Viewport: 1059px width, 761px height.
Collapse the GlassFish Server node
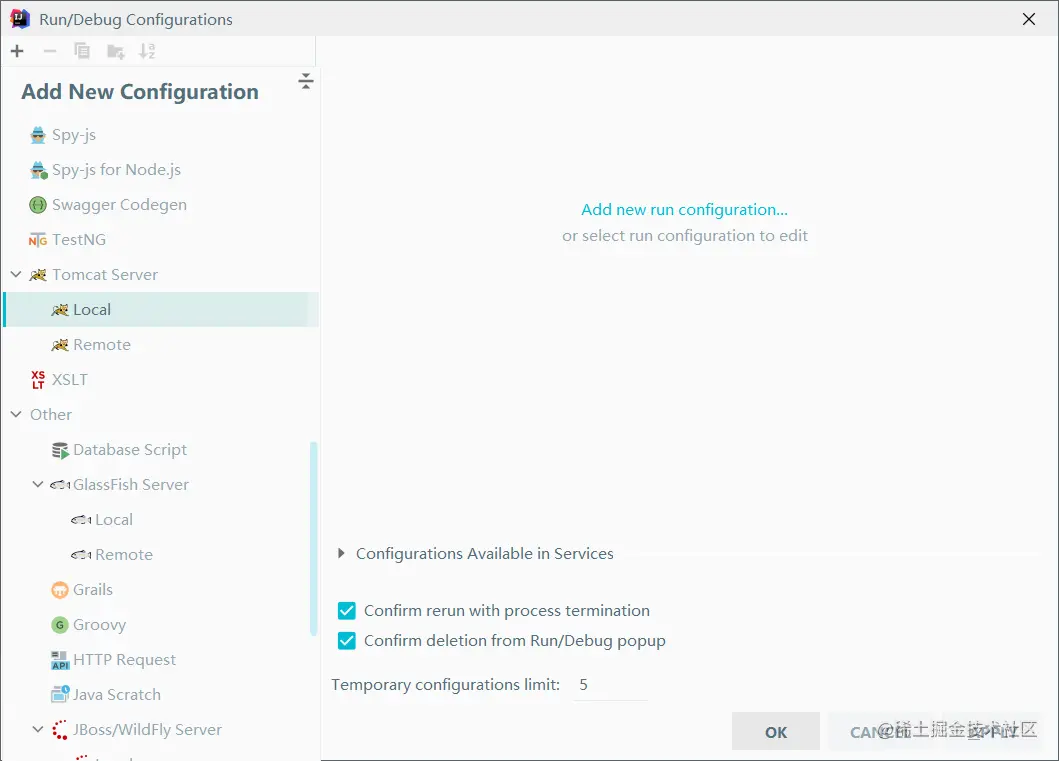38,484
